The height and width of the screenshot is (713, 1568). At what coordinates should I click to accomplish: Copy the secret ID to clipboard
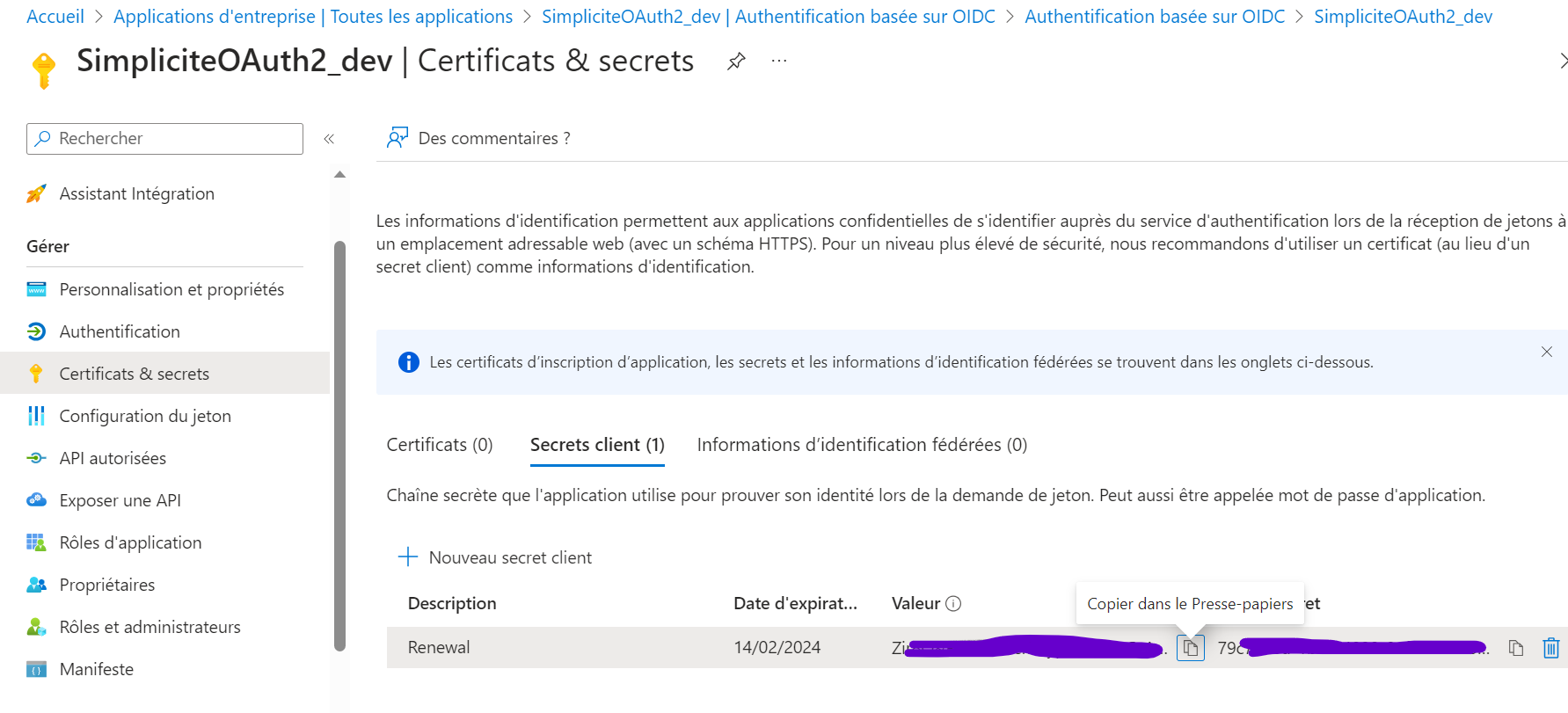(x=1516, y=648)
